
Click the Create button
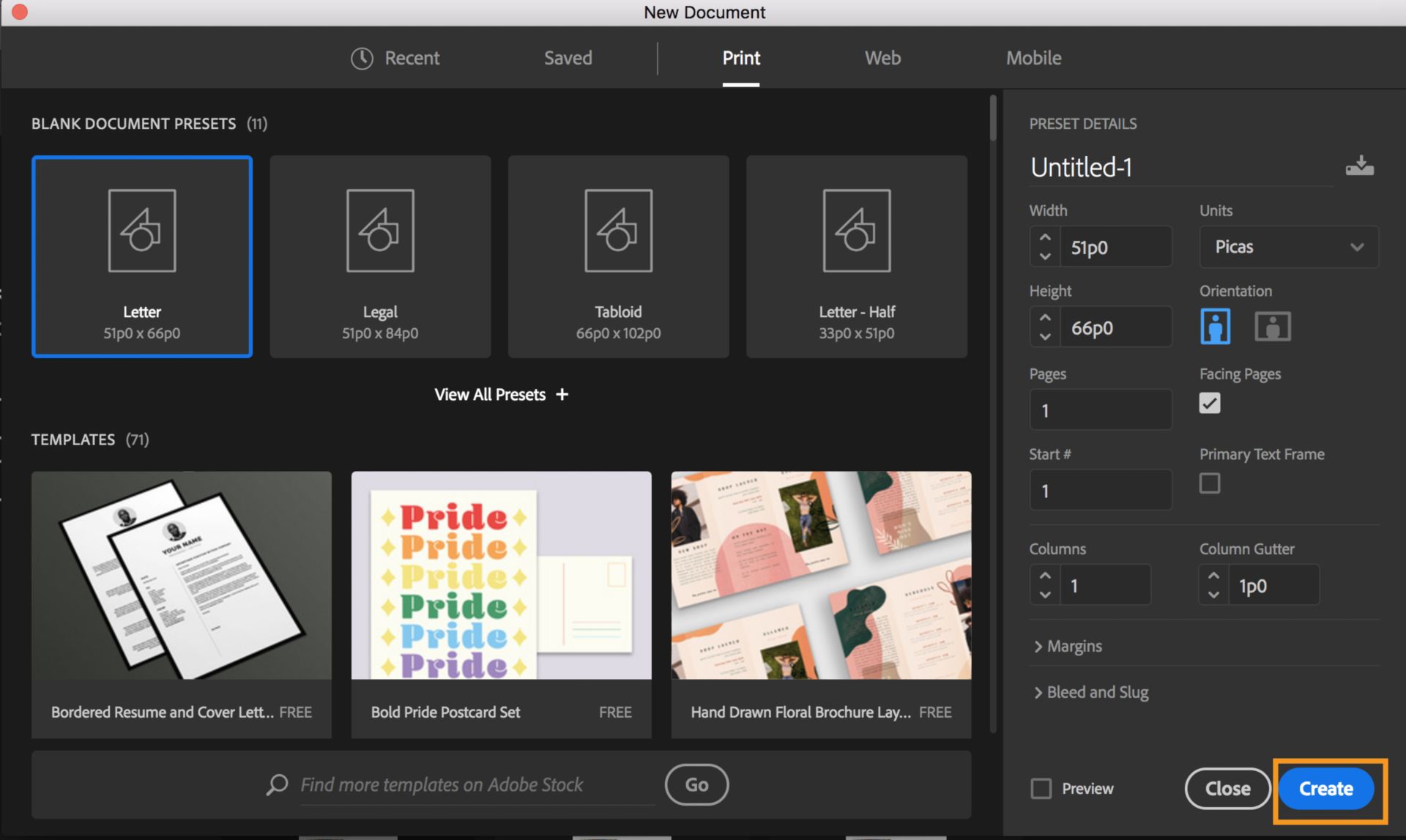tap(1326, 789)
